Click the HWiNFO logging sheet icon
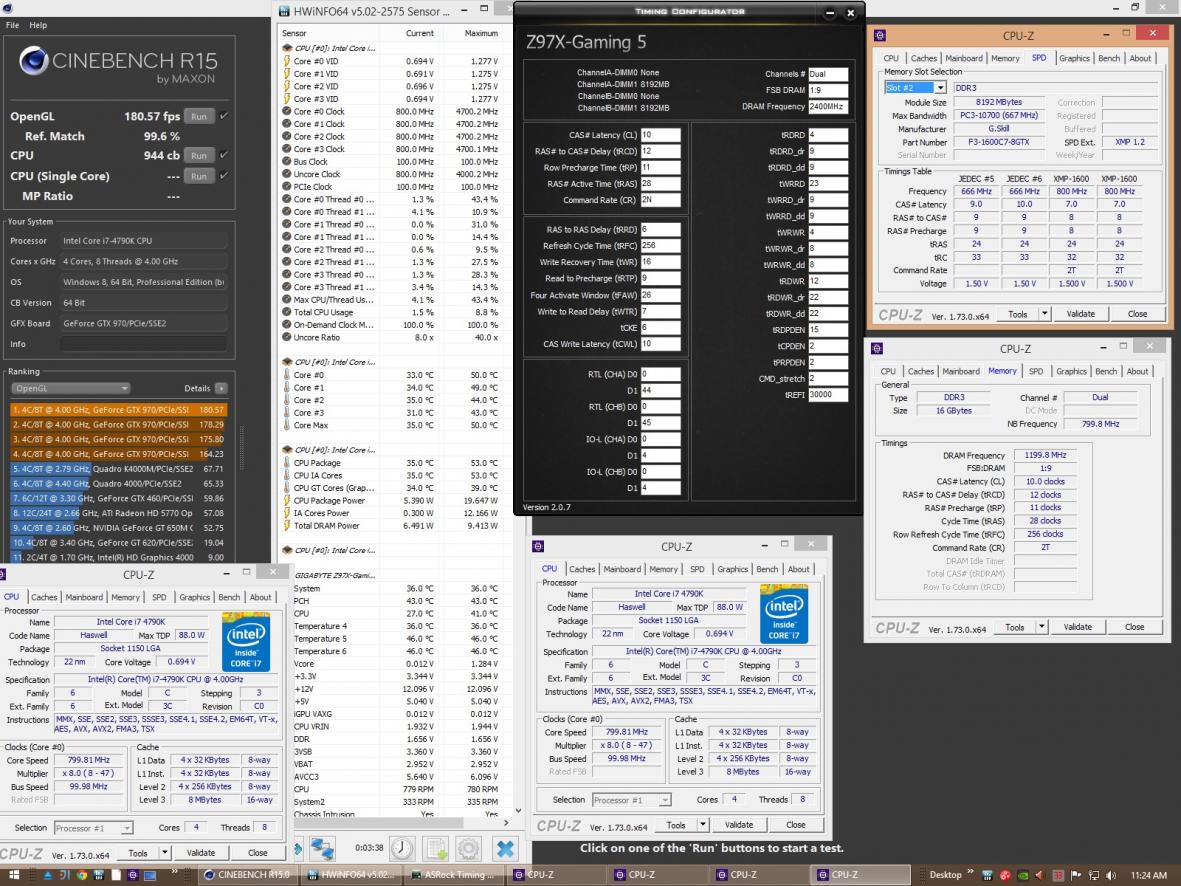The width and height of the screenshot is (1181, 886). (436, 848)
